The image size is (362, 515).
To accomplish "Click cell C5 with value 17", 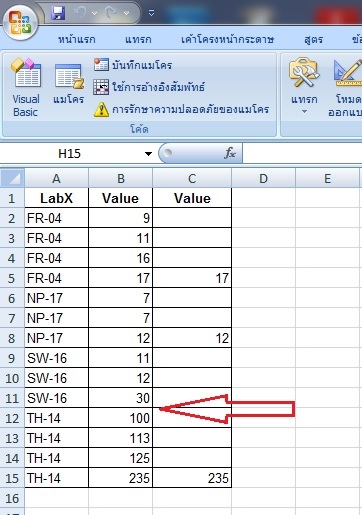I will tap(192, 278).
